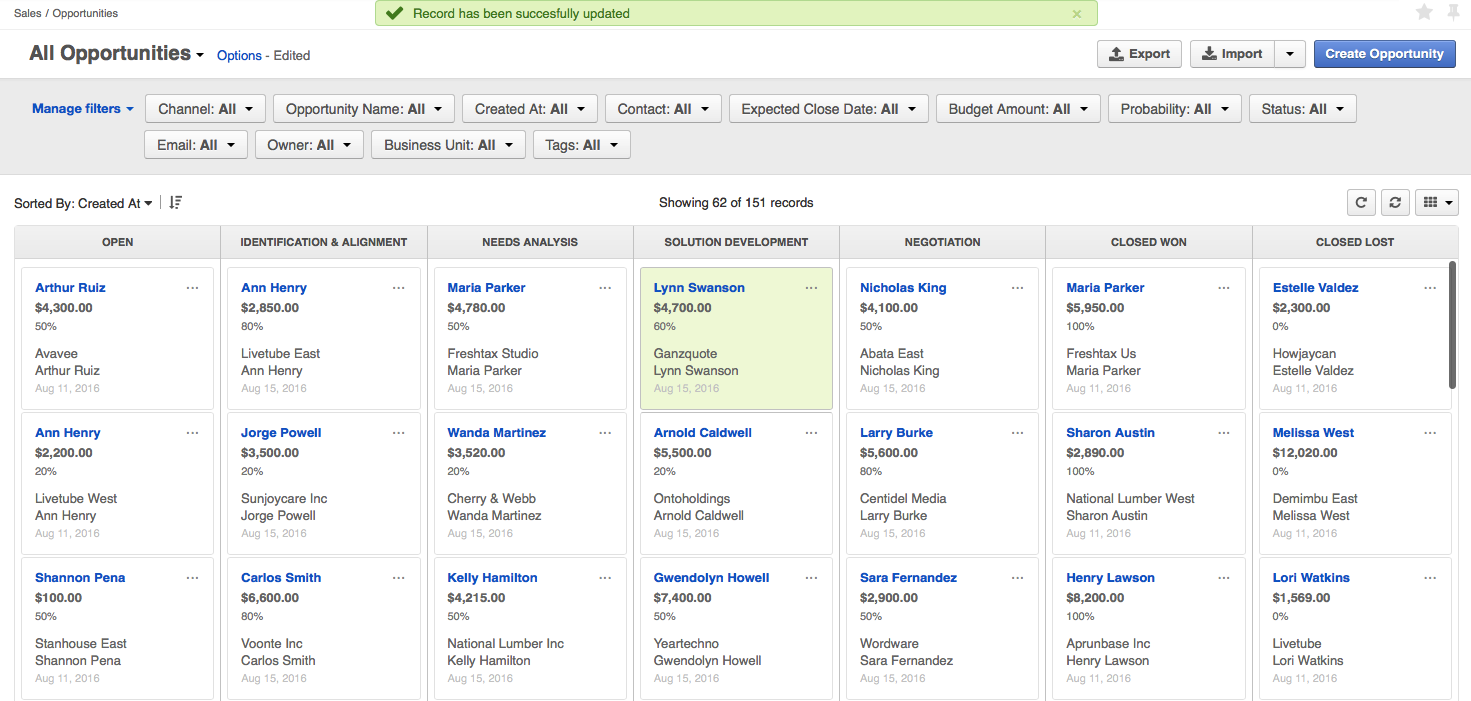Expand the Contact filter dropdown
Image resolution: width=1471 pixels, height=701 pixels.
(x=663, y=109)
